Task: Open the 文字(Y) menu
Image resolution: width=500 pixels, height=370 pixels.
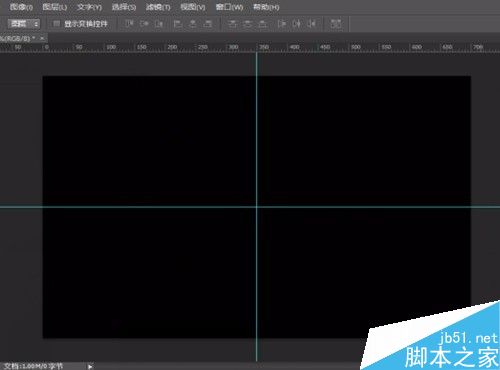Action: [89, 7]
